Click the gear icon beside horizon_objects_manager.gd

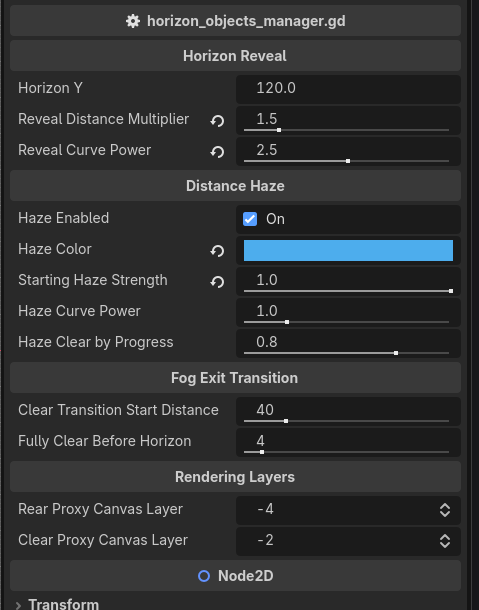[x=133, y=21]
